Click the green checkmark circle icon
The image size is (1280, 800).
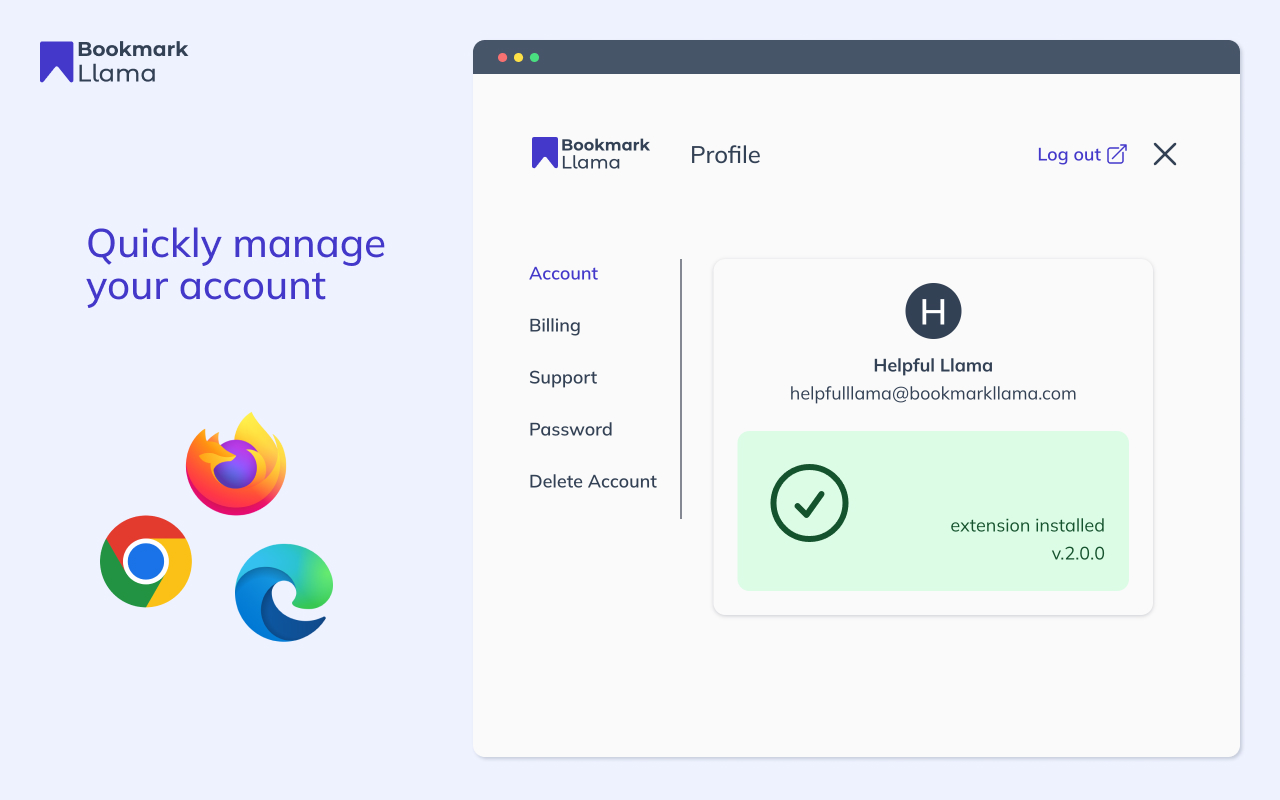809,503
